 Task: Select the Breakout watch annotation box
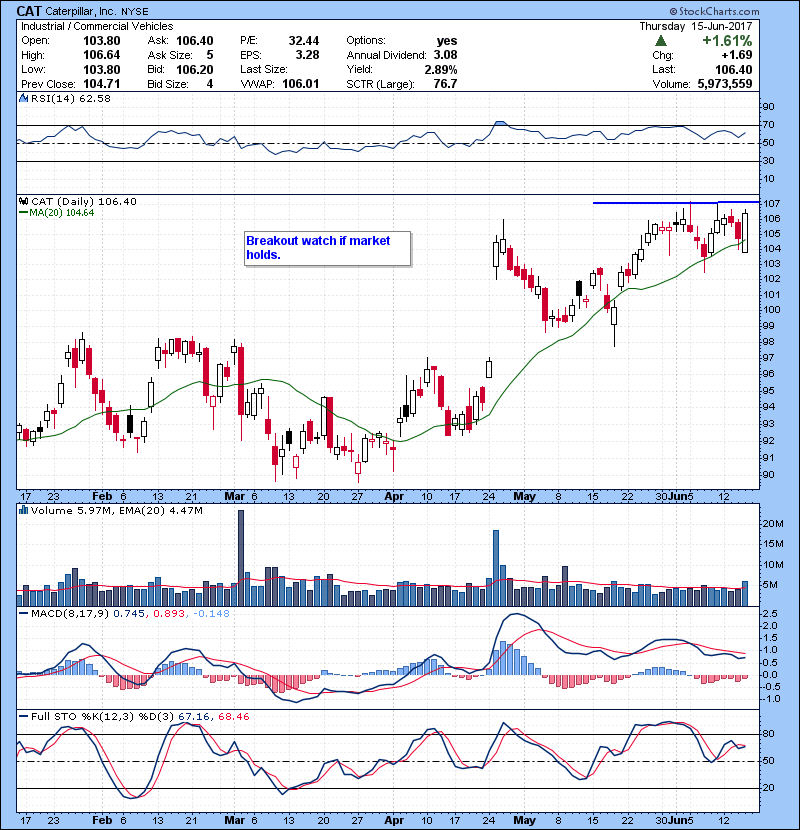(x=327, y=248)
